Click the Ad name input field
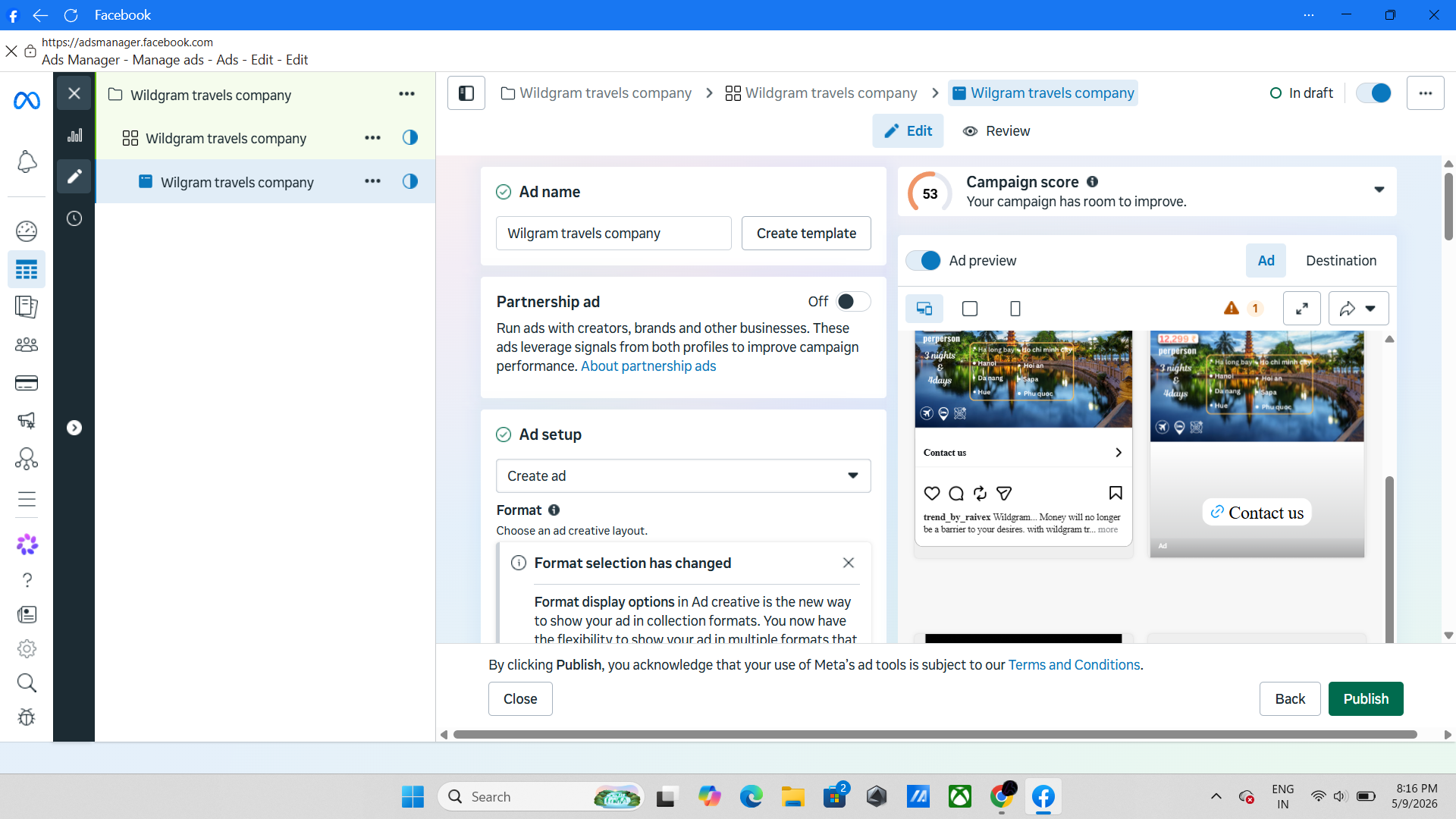This screenshot has width=1456, height=819. pyautogui.click(x=613, y=234)
